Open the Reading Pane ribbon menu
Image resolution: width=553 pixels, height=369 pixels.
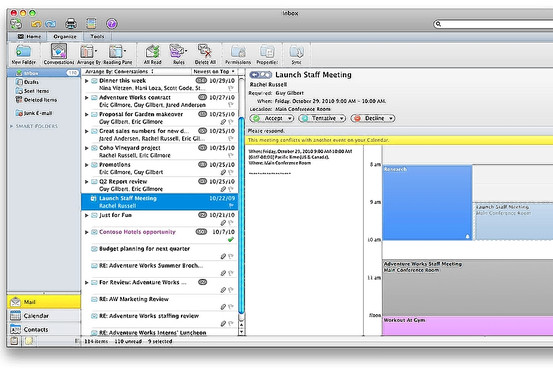point(117,54)
